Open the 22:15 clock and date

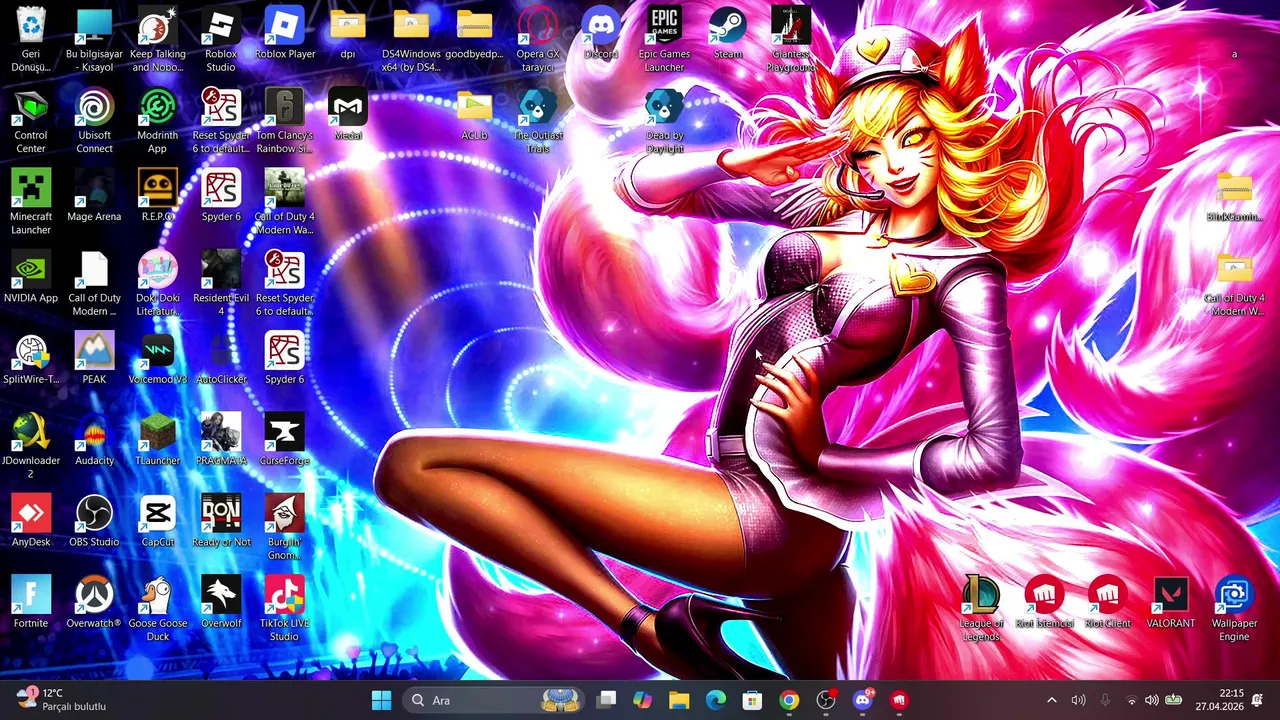pyautogui.click(x=1219, y=700)
